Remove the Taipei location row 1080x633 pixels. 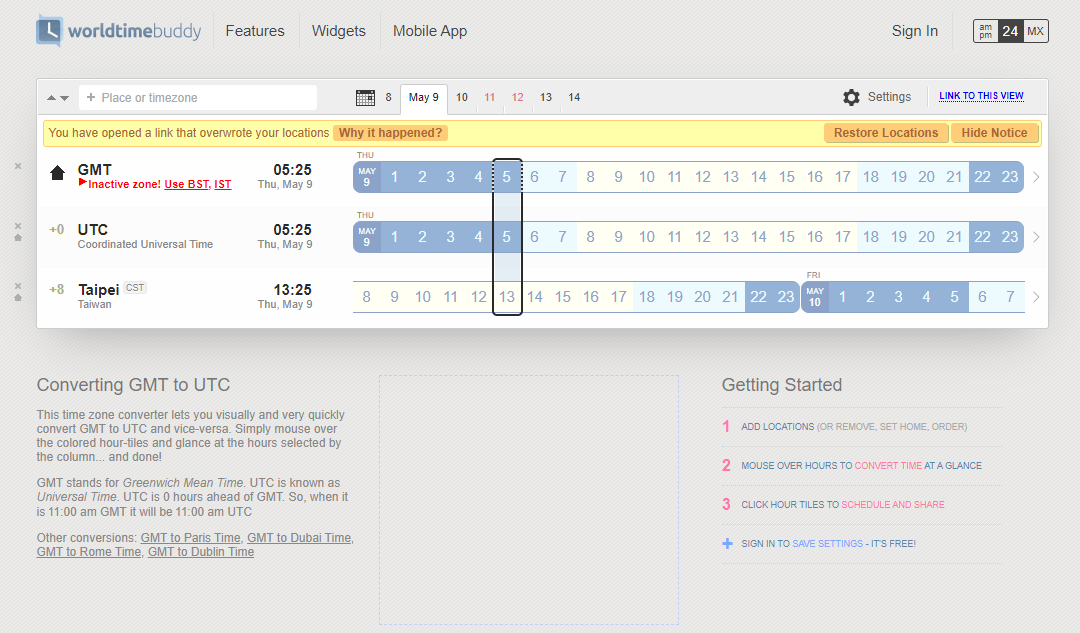(x=18, y=286)
